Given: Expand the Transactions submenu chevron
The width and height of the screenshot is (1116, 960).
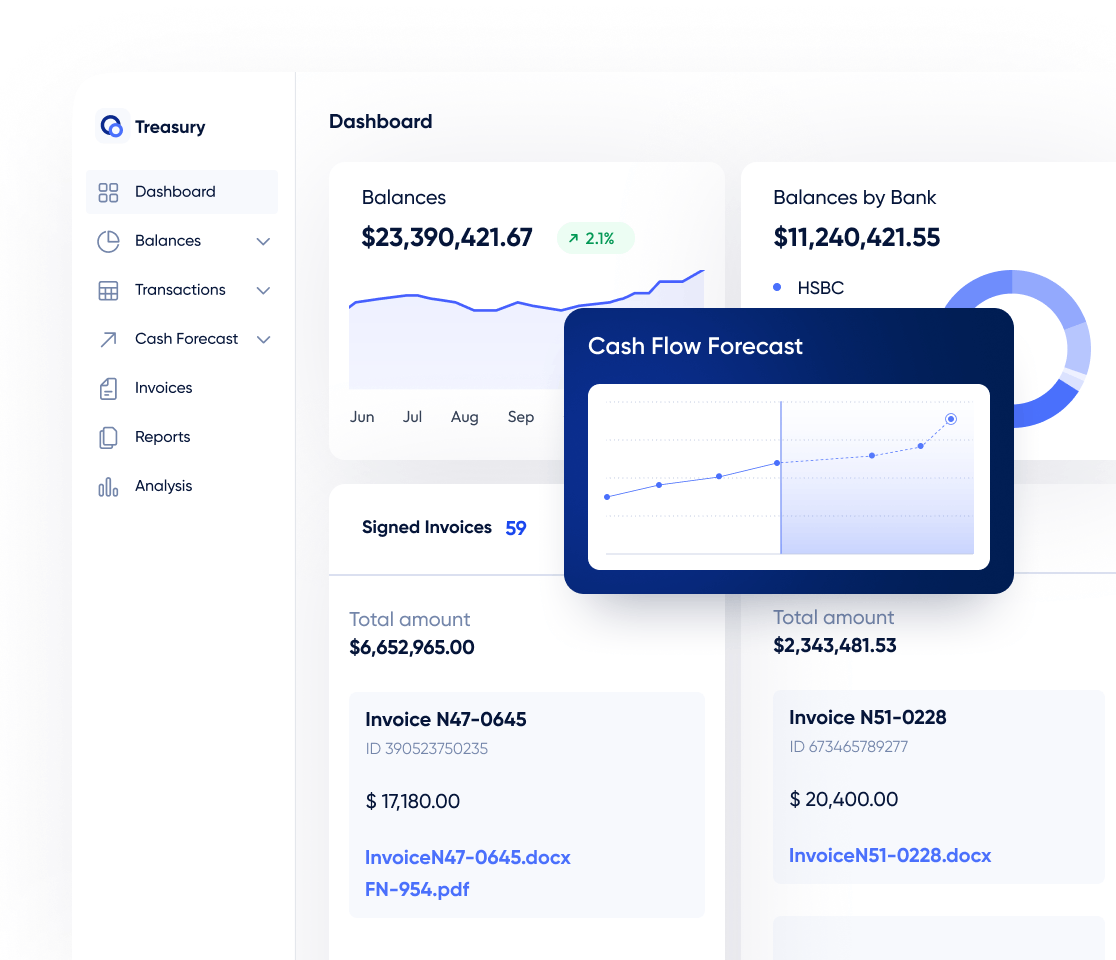Looking at the screenshot, I should 263,290.
